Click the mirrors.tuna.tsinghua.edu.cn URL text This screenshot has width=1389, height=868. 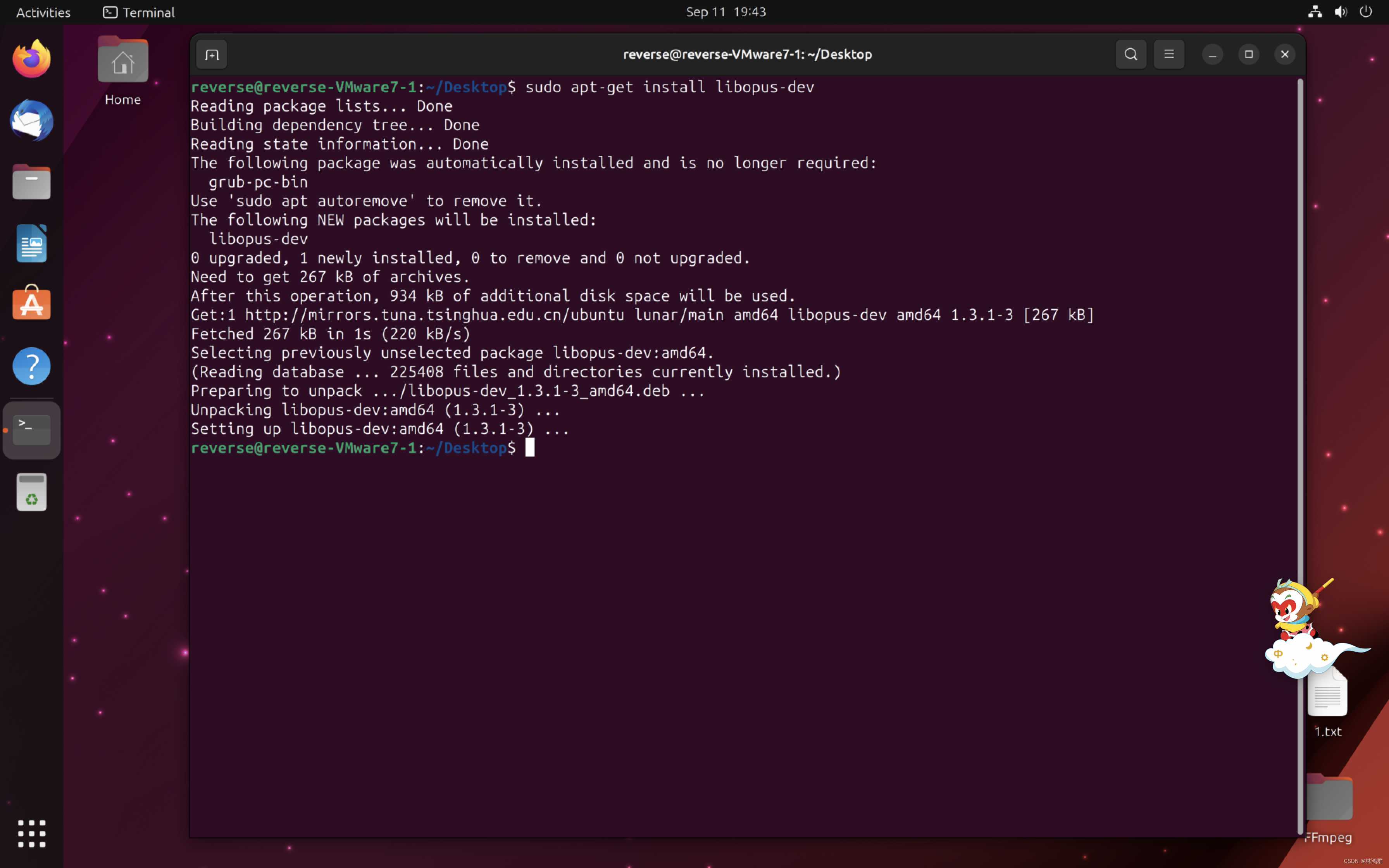[x=434, y=315]
